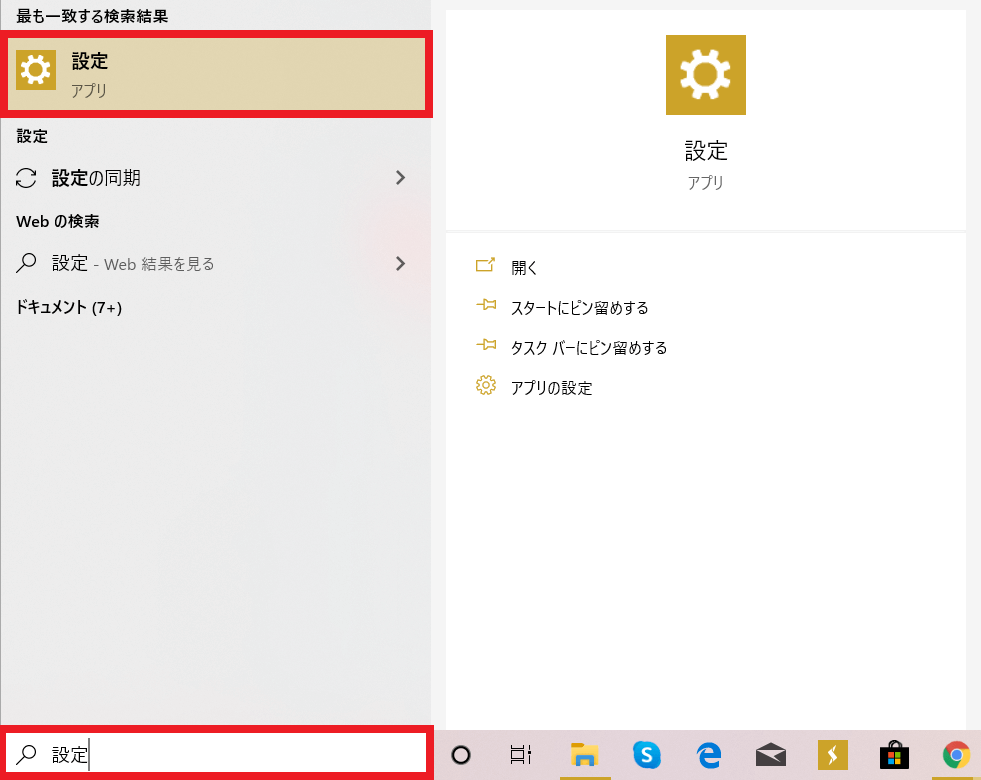Open the Mail app on taskbar
981x780 pixels.
(771, 755)
